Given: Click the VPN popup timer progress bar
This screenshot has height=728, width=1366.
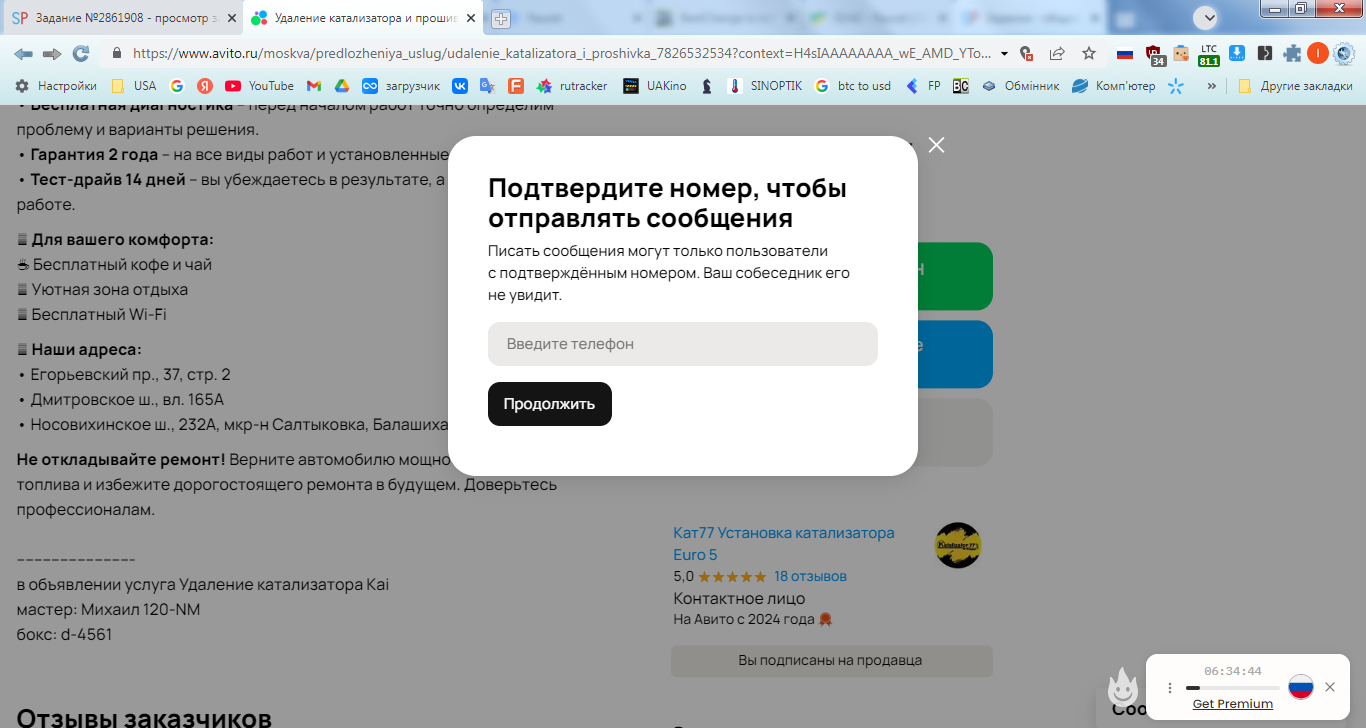Looking at the screenshot, I should pyautogui.click(x=1233, y=688).
